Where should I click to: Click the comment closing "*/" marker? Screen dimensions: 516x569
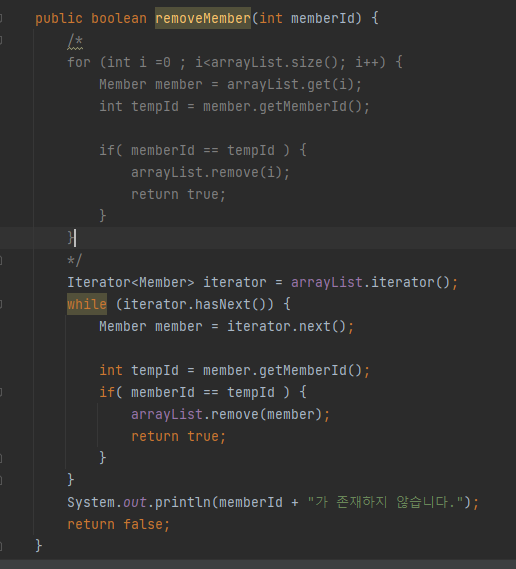click(x=75, y=260)
